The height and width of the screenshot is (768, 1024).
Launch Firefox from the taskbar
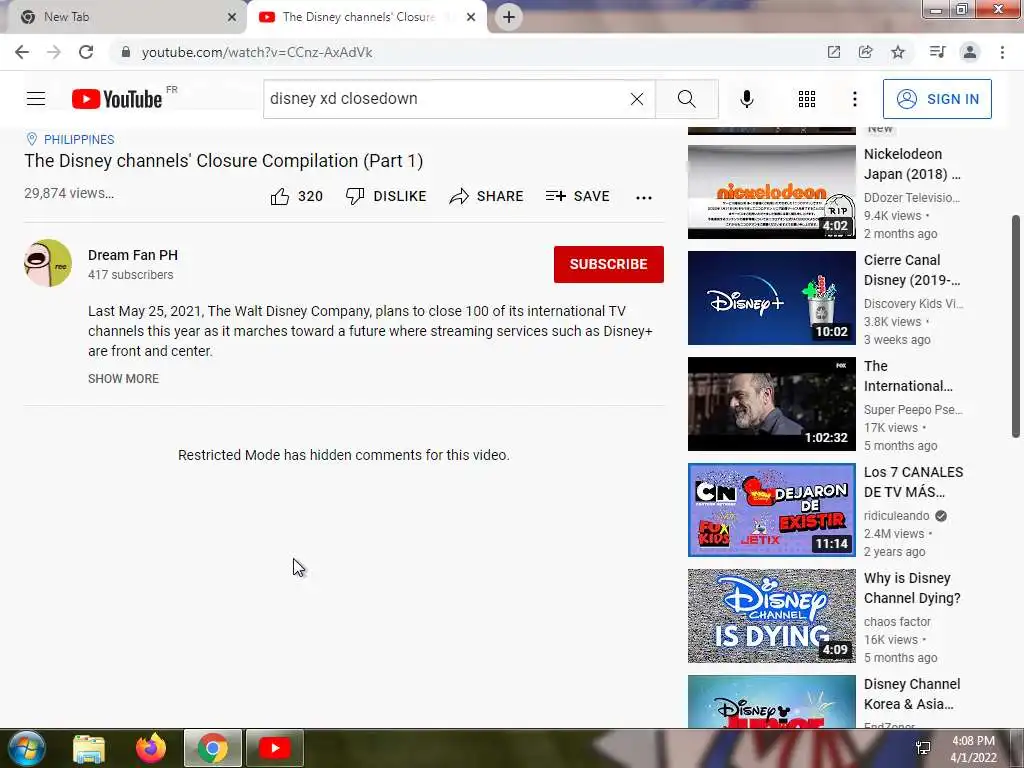pos(151,748)
